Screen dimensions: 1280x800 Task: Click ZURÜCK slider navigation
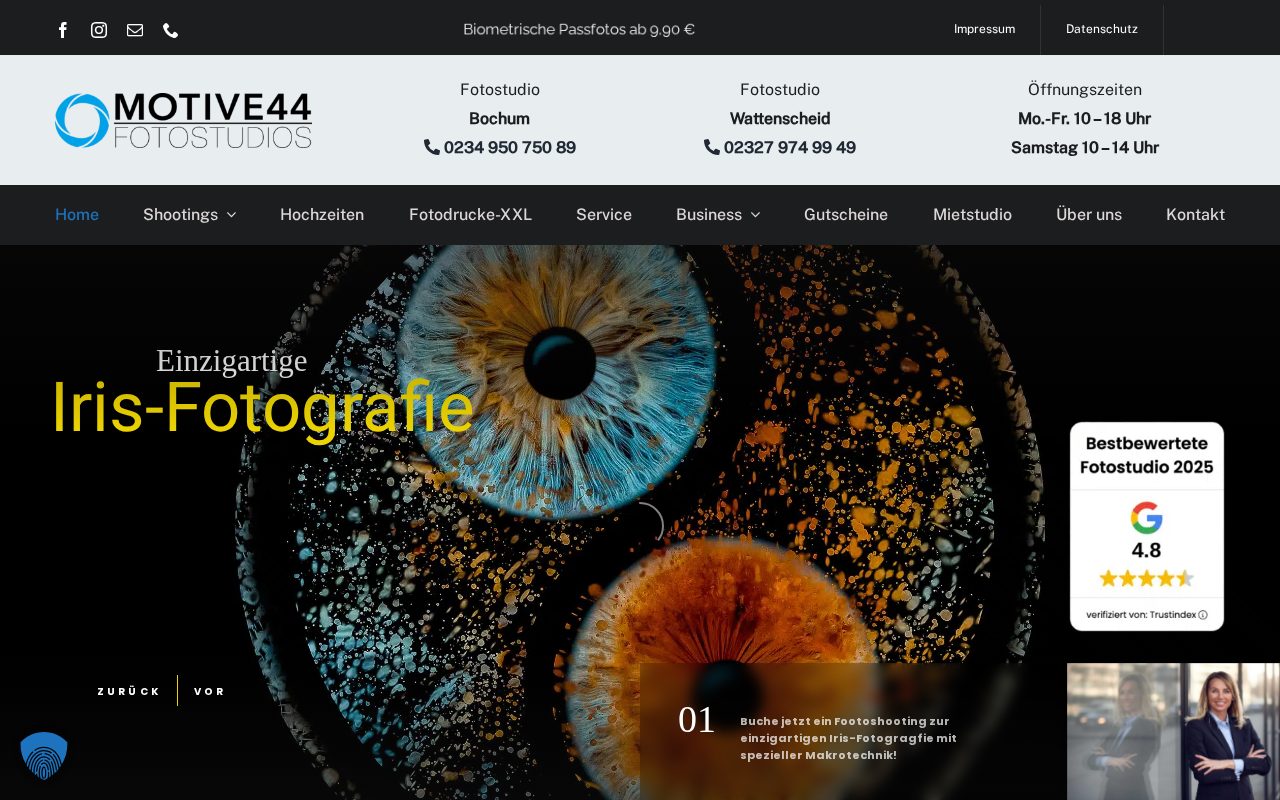coord(129,691)
